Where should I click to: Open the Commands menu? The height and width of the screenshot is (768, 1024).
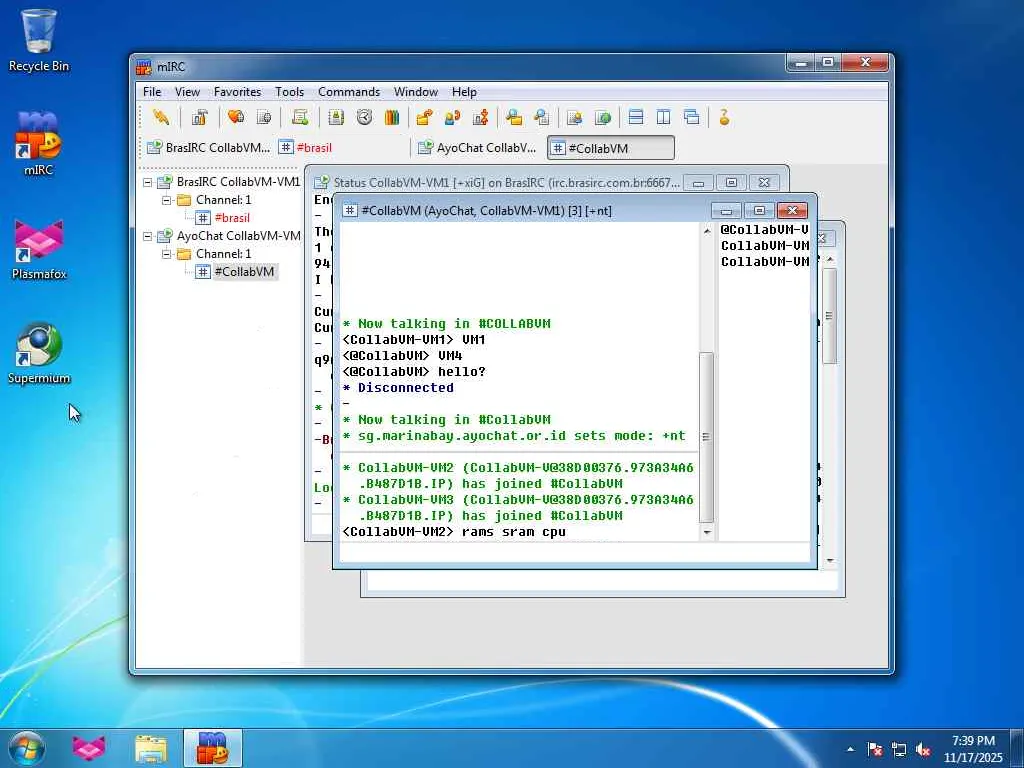349,92
